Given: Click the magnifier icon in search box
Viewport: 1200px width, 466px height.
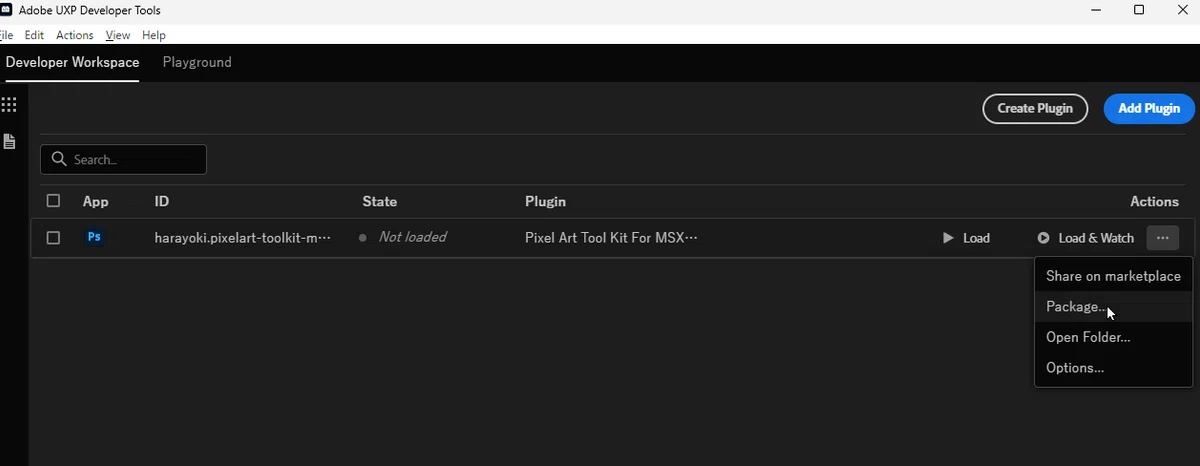Looking at the screenshot, I should 59,159.
